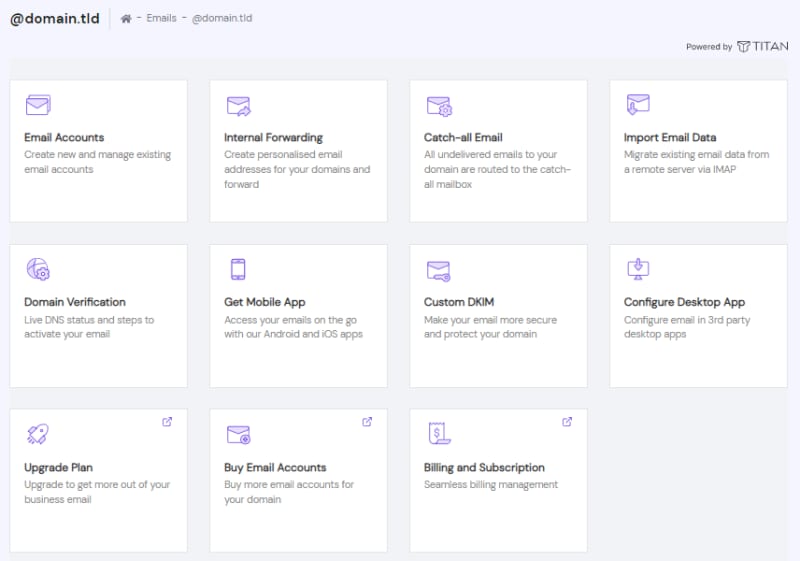The width and height of the screenshot is (800, 561).
Task: Select the @domain.tld breadcrumb item
Action: click(x=222, y=19)
